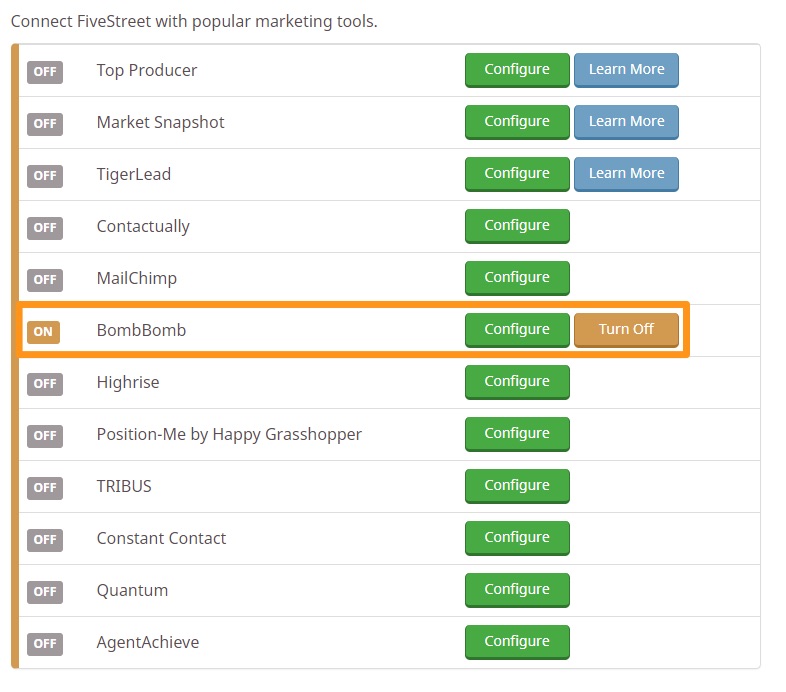
Task: Open Learn More for Top Producer
Action: (626, 70)
